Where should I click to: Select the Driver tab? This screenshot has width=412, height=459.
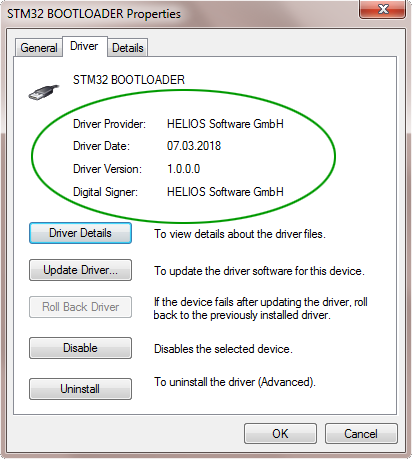(85, 46)
